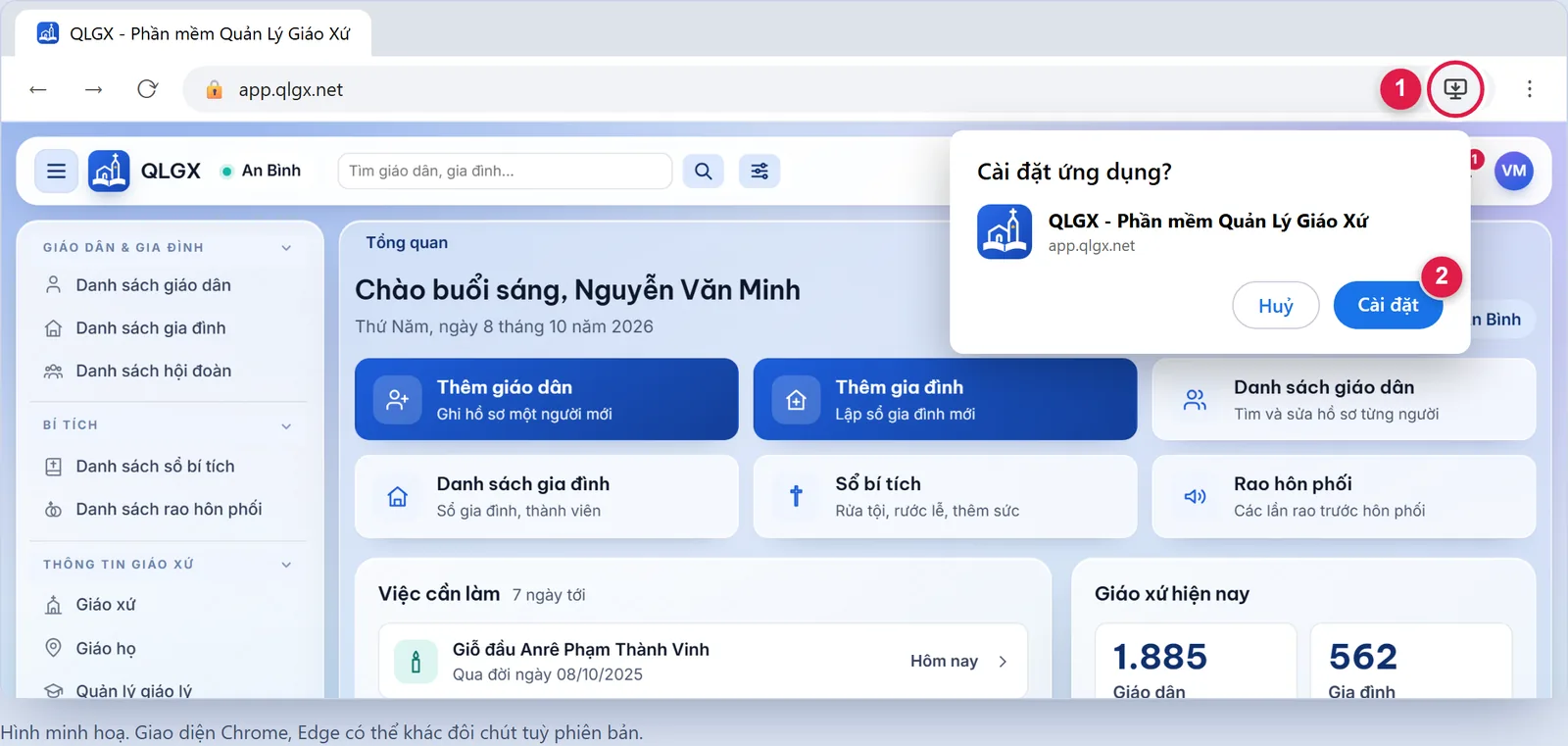Go back with the browser back arrow
Screen dimensions: 1568x746
click(x=38, y=89)
